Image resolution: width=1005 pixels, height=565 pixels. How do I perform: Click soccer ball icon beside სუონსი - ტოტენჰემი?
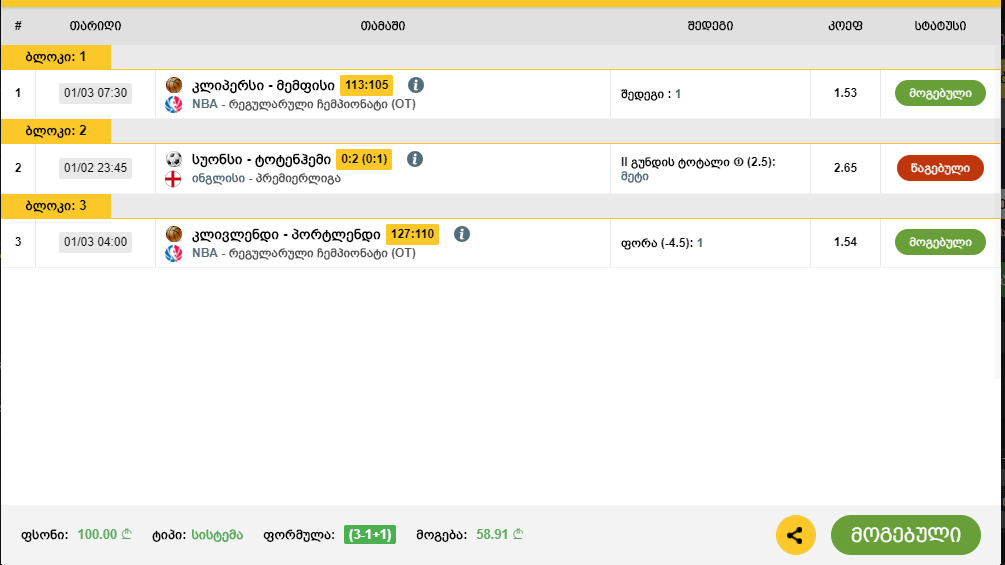(x=174, y=159)
